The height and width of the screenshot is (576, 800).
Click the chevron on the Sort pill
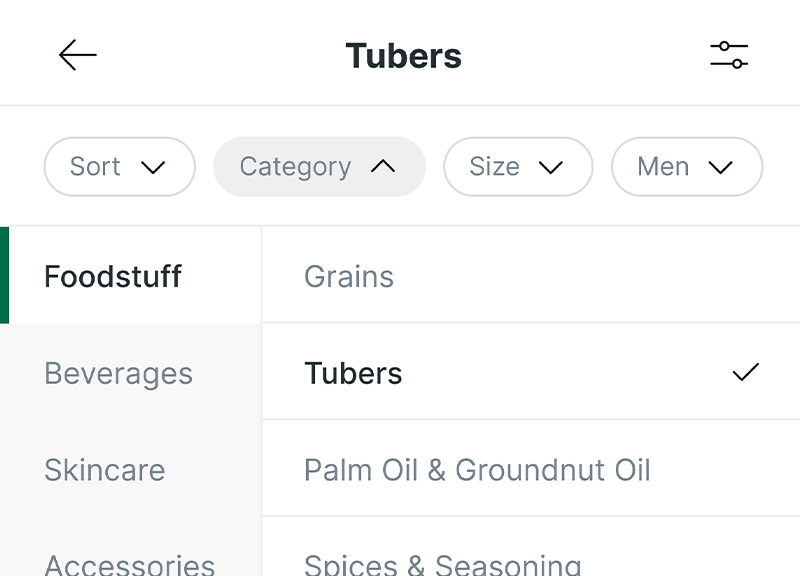[153, 167]
